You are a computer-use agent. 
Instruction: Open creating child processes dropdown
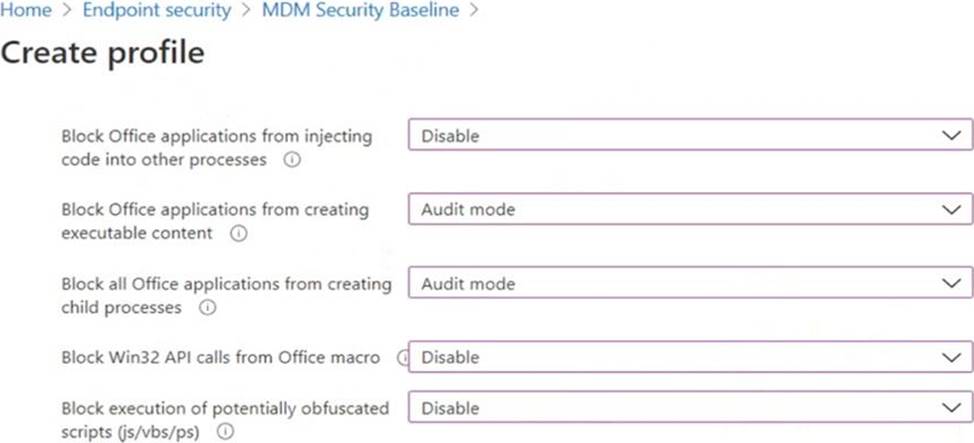pos(690,284)
